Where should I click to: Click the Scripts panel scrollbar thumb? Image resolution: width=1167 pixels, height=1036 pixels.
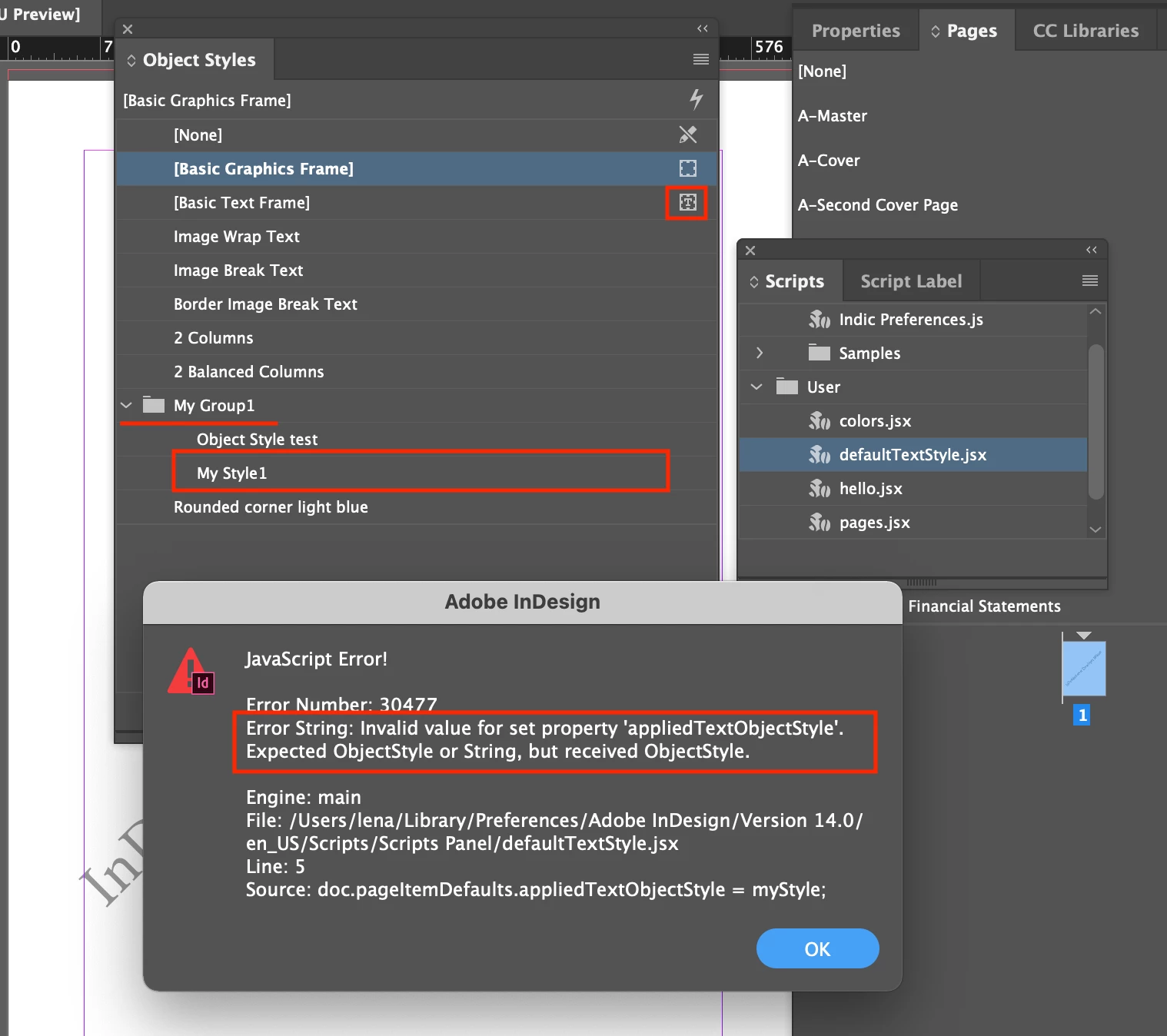[1096, 421]
